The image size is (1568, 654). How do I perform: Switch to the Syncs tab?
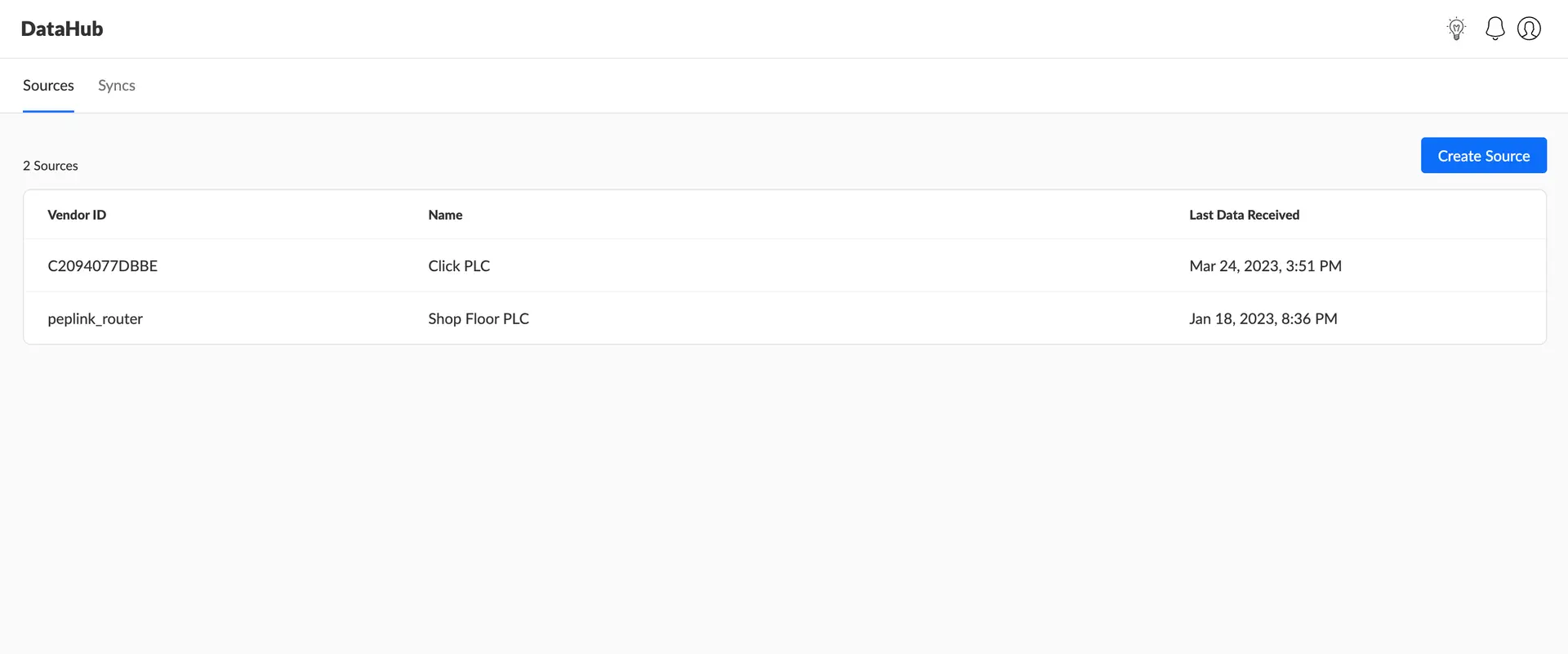(117, 86)
